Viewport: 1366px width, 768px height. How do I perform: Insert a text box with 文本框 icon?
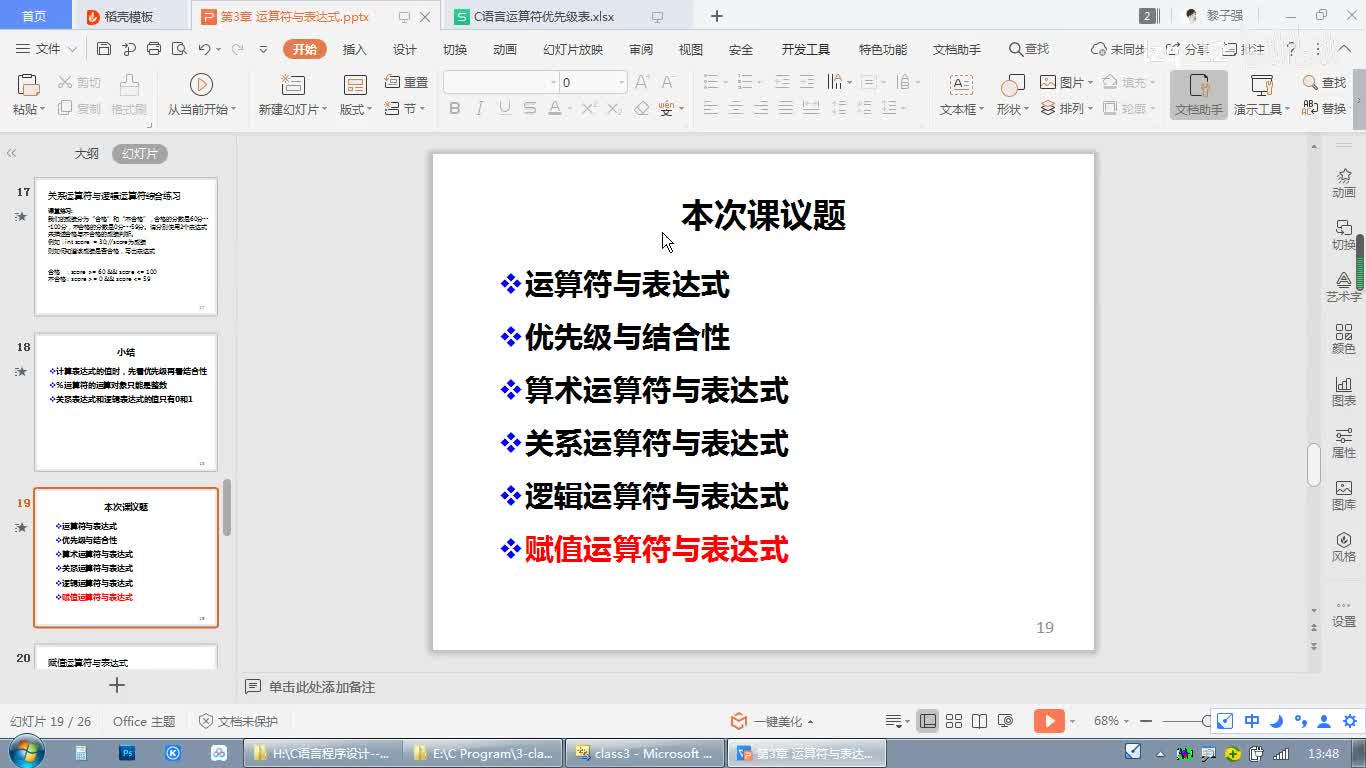[961, 95]
